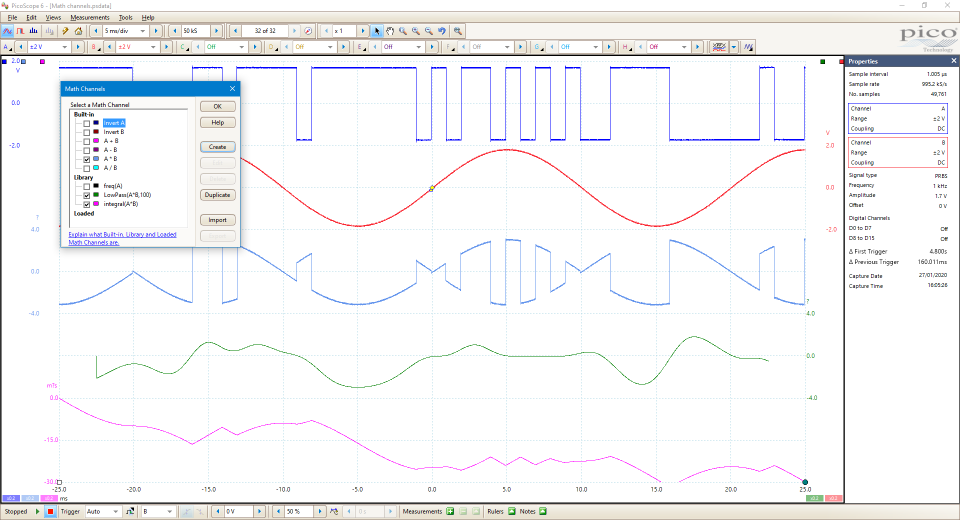Uncheck the A * B math channel
Screen dimensions: 960x520
86,159
